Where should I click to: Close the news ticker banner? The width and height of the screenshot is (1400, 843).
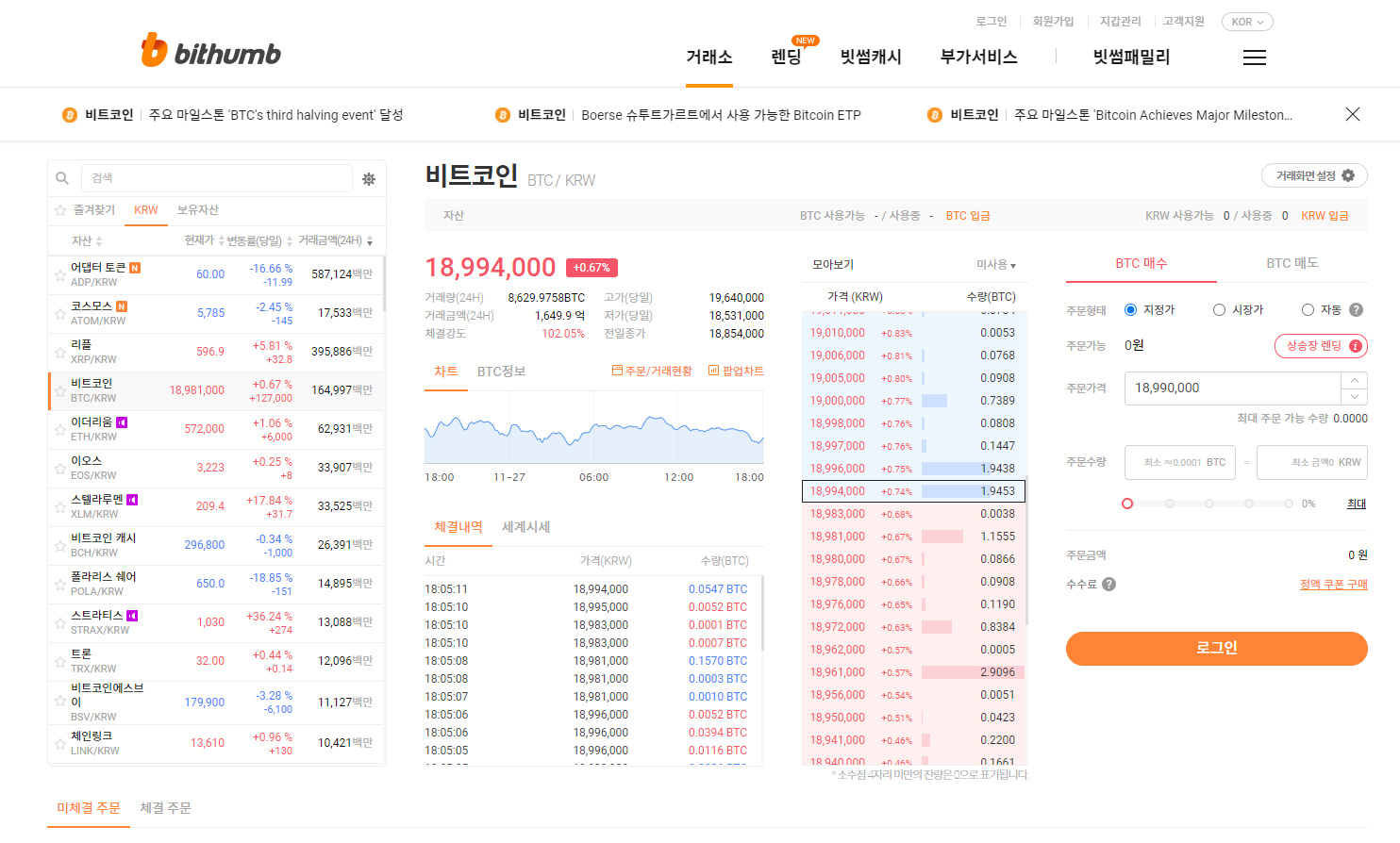coord(1352,114)
